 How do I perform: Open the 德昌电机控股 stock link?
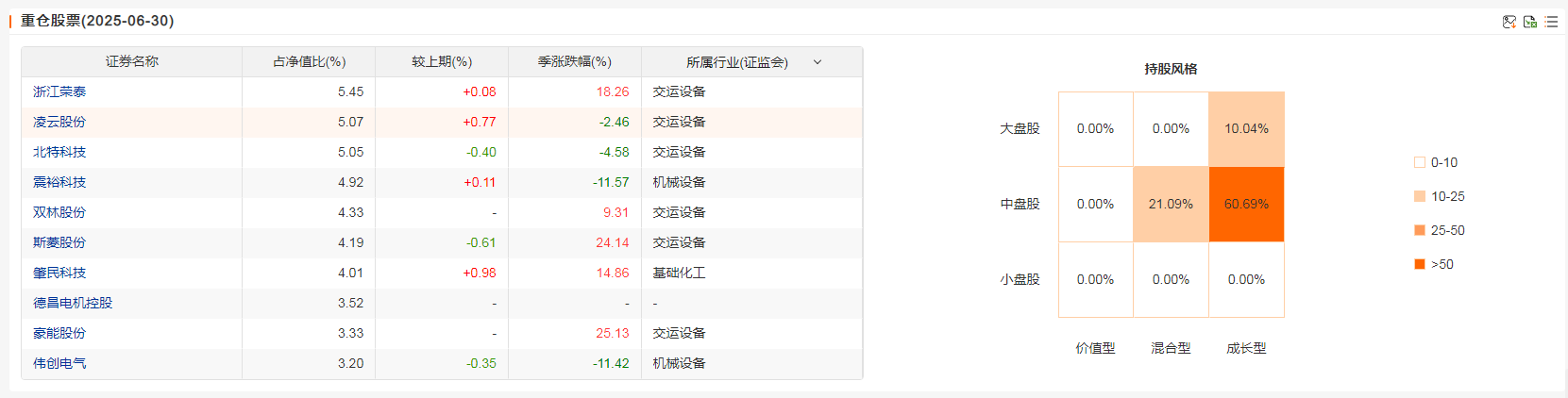73,303
